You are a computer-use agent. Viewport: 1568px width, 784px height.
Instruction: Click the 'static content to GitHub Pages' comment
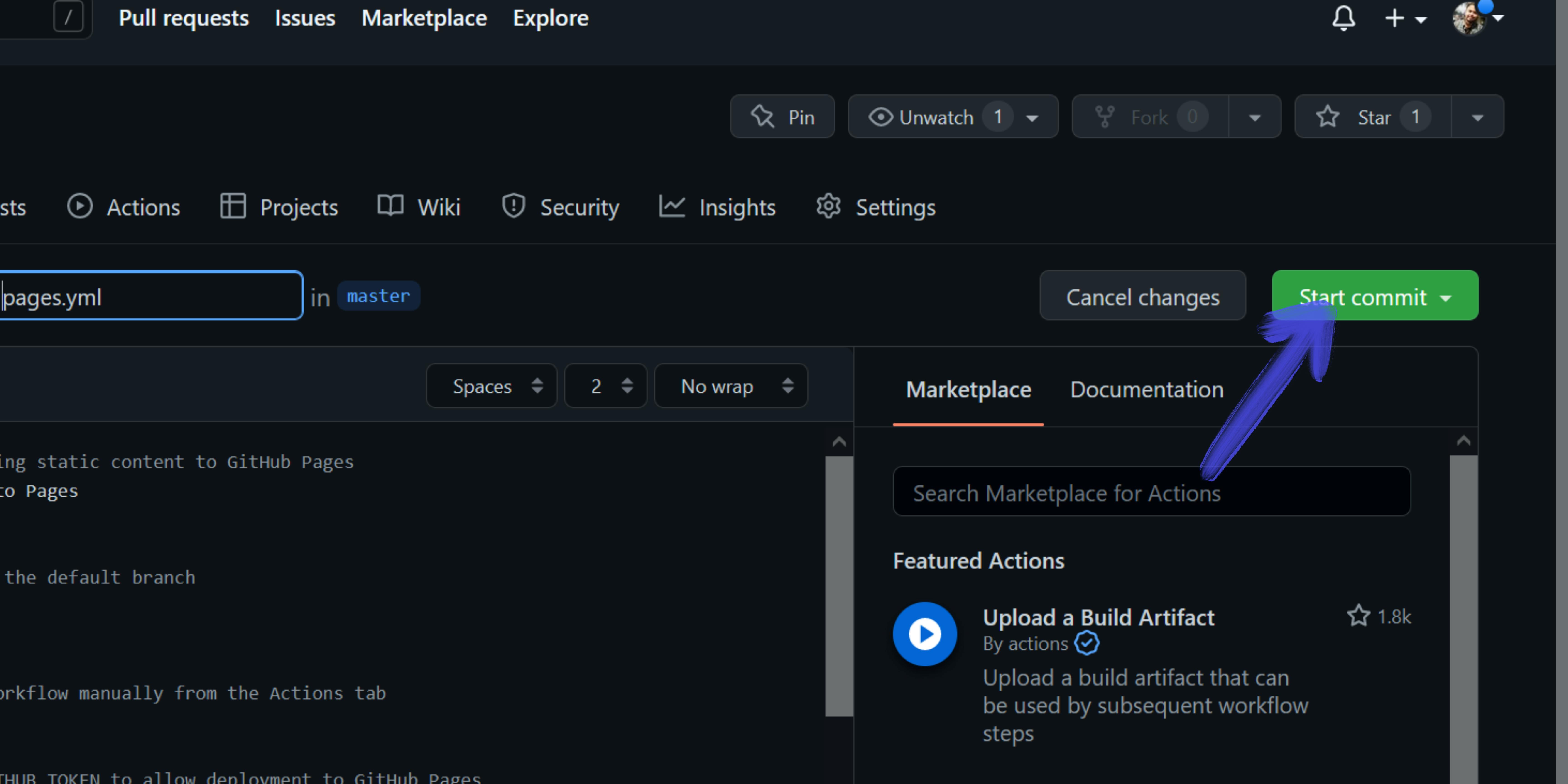[195, 462]
